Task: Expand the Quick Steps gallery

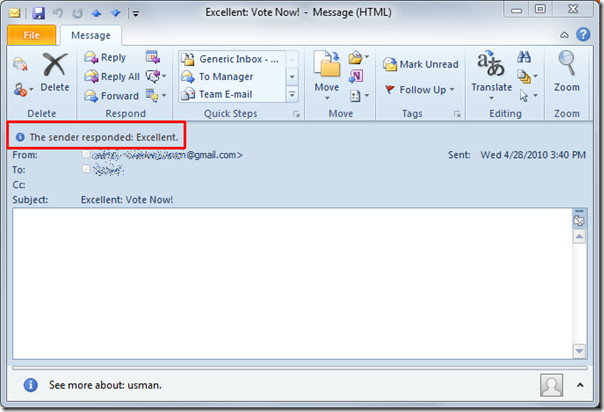Action: 292,94
